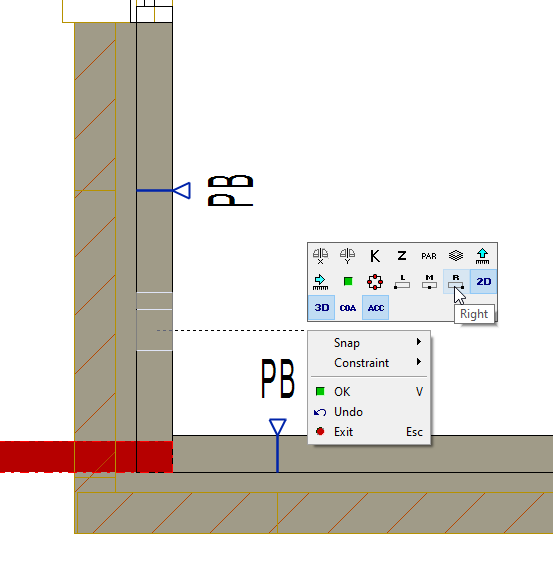553x576 pixels.
Task: Toggle the 3D mode button
Action: pos(322,307)
